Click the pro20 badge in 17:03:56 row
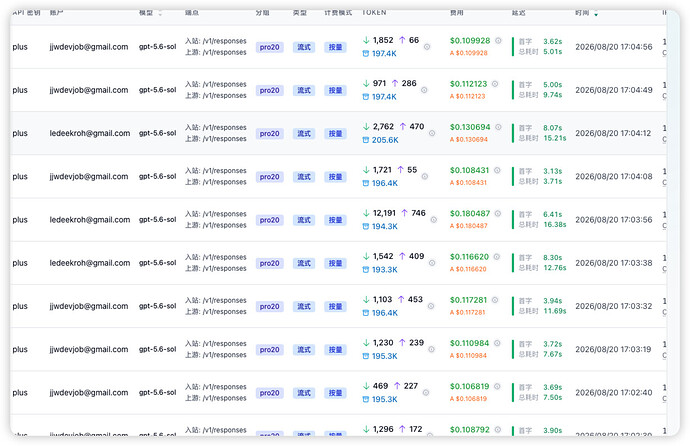 [269, 220]
